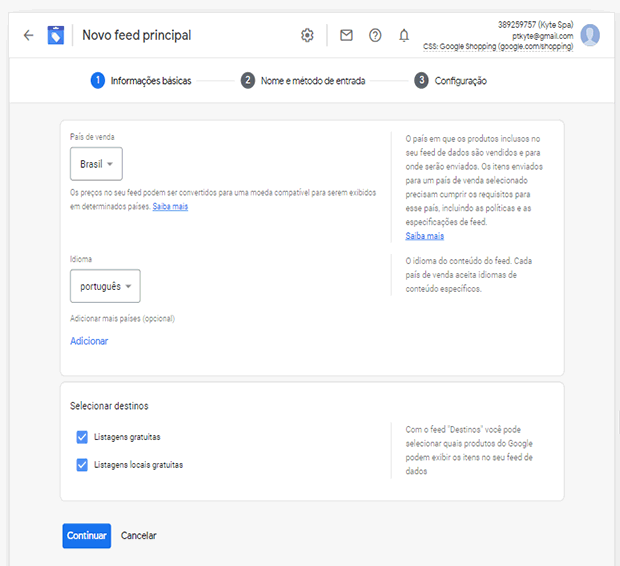Click the Selecionar destinos heading
This screenshot has width=620, height=566.
[109, 406]
